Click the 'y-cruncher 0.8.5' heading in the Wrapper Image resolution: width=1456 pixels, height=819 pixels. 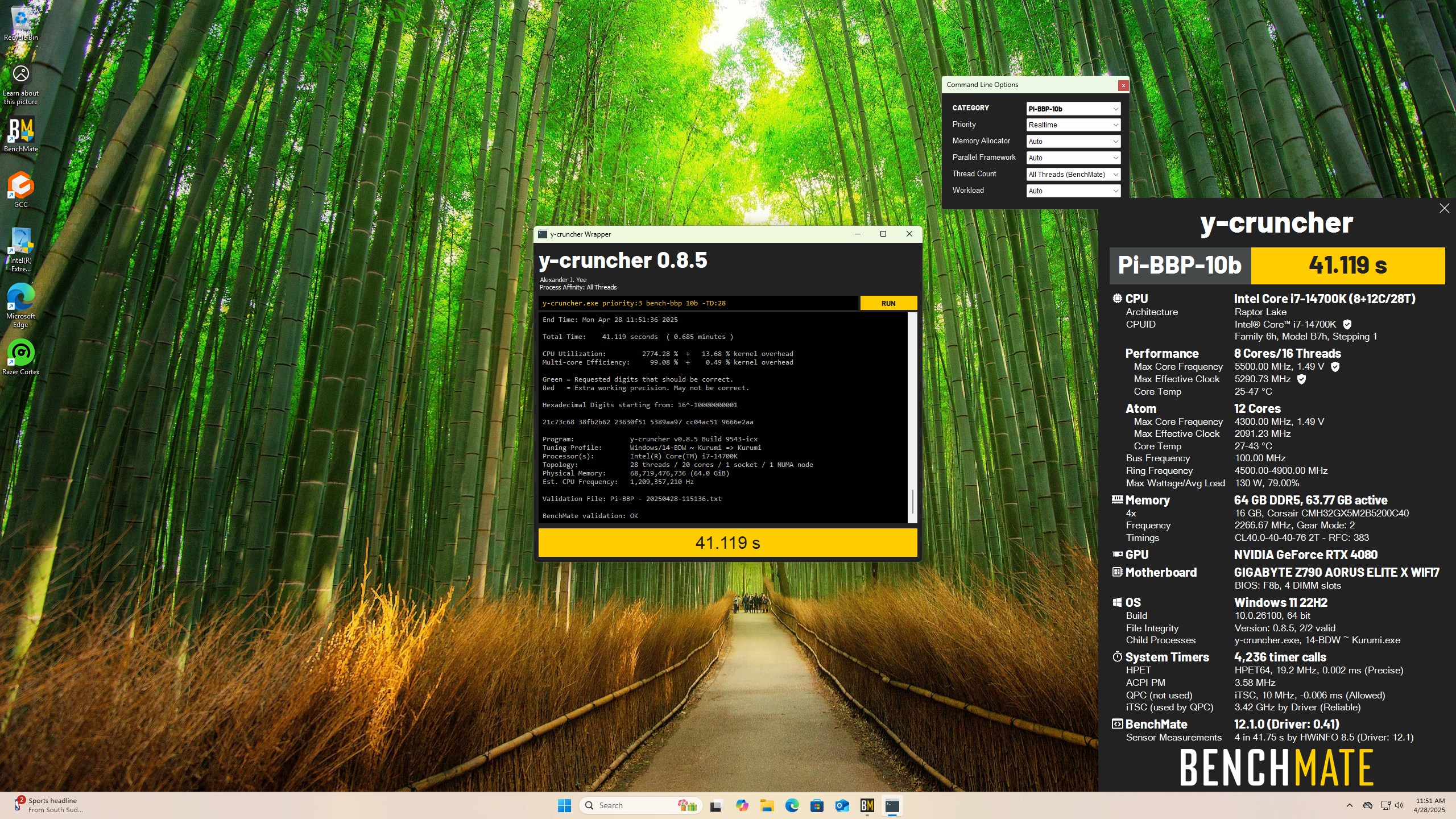point(623,260)
